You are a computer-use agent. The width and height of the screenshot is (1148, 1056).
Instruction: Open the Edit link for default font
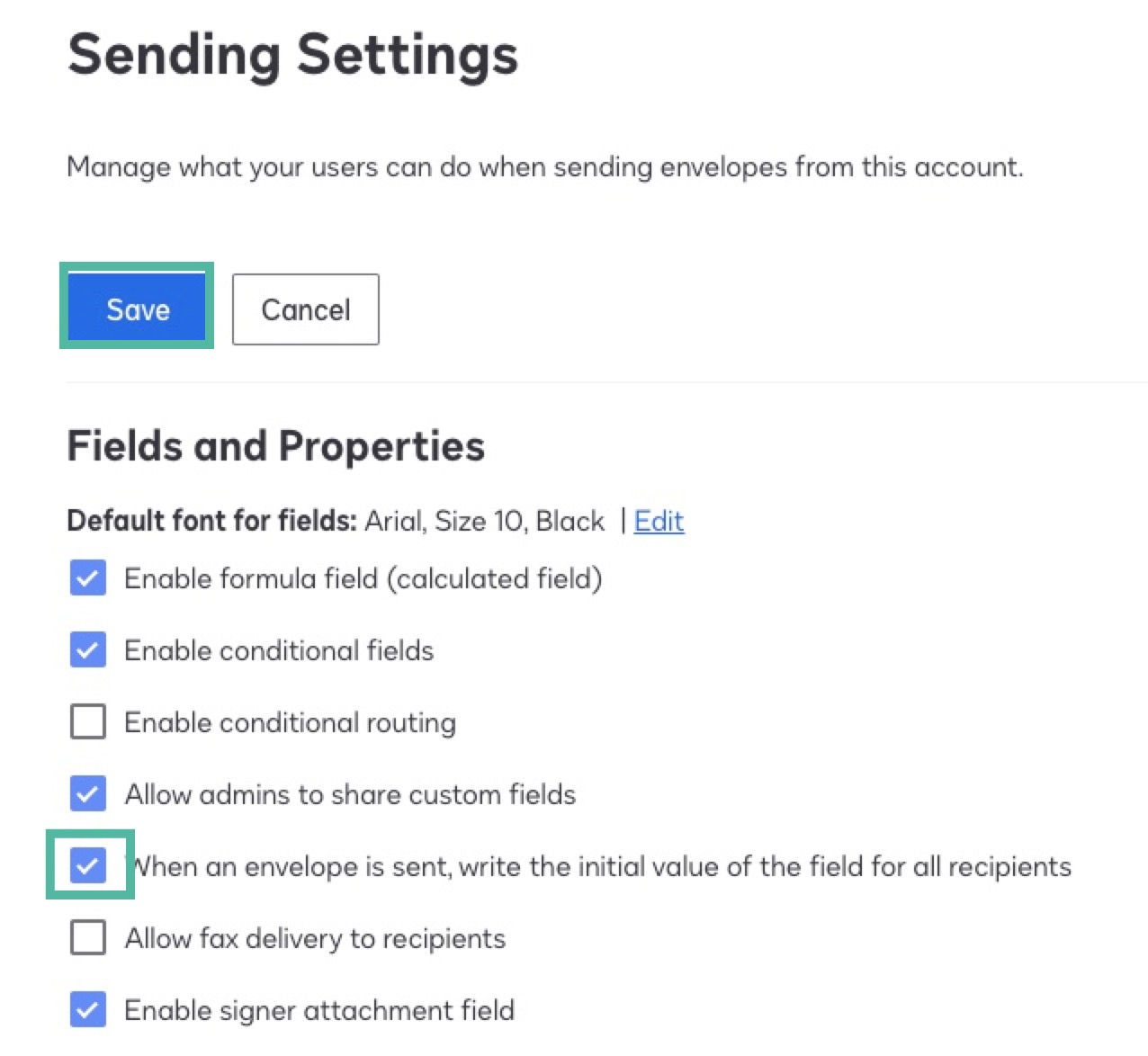(x=659, y=521)
